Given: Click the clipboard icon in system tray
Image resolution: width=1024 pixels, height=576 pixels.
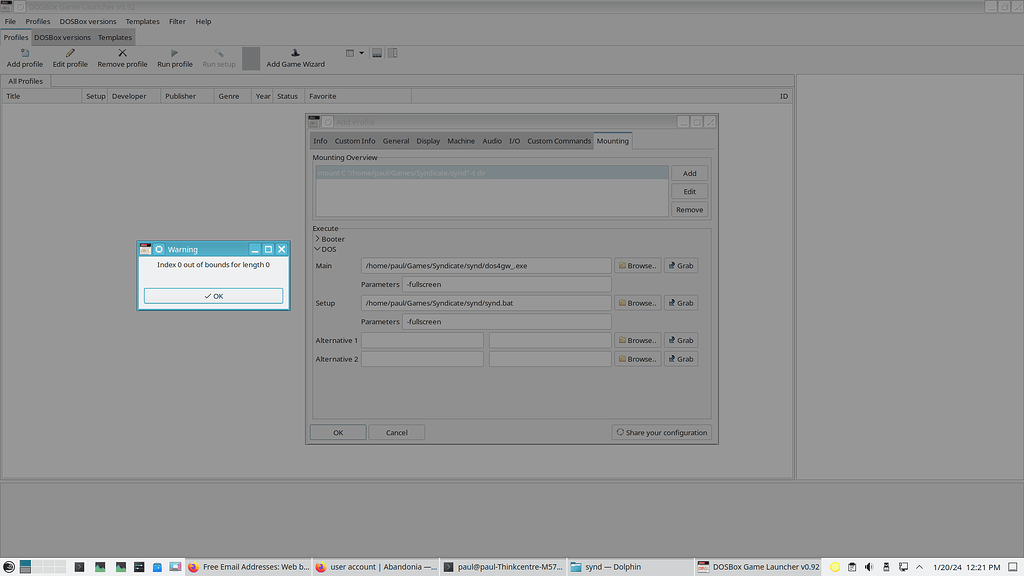Looking at the screenshot, I should (x=852, y=566).
